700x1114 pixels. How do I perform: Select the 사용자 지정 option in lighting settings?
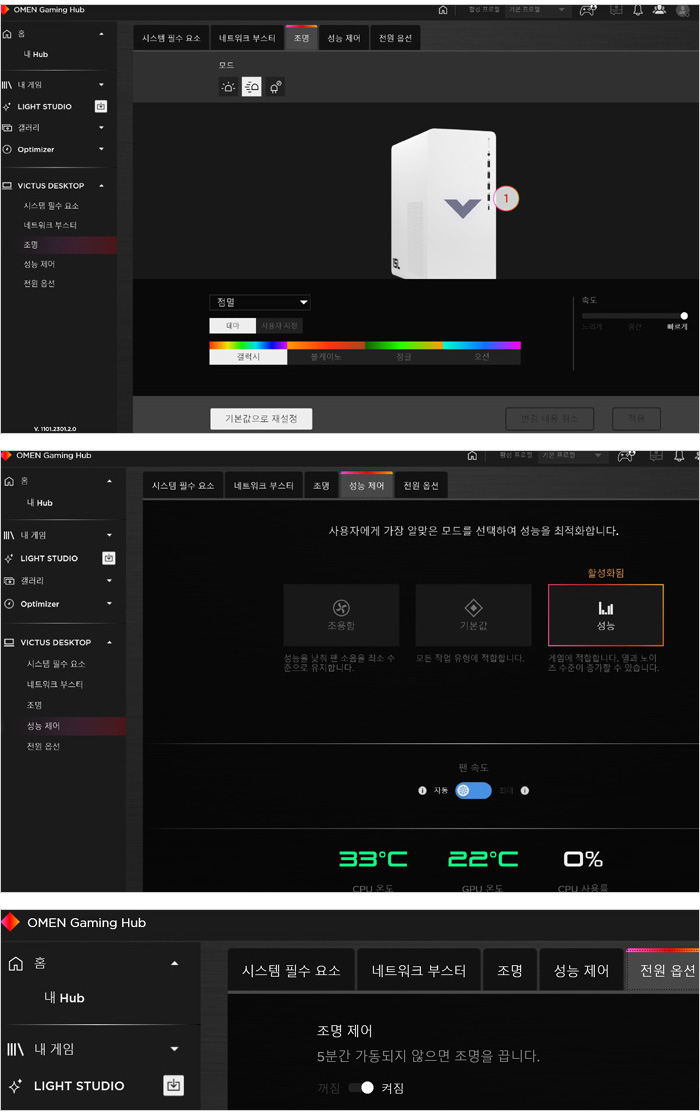279,325
